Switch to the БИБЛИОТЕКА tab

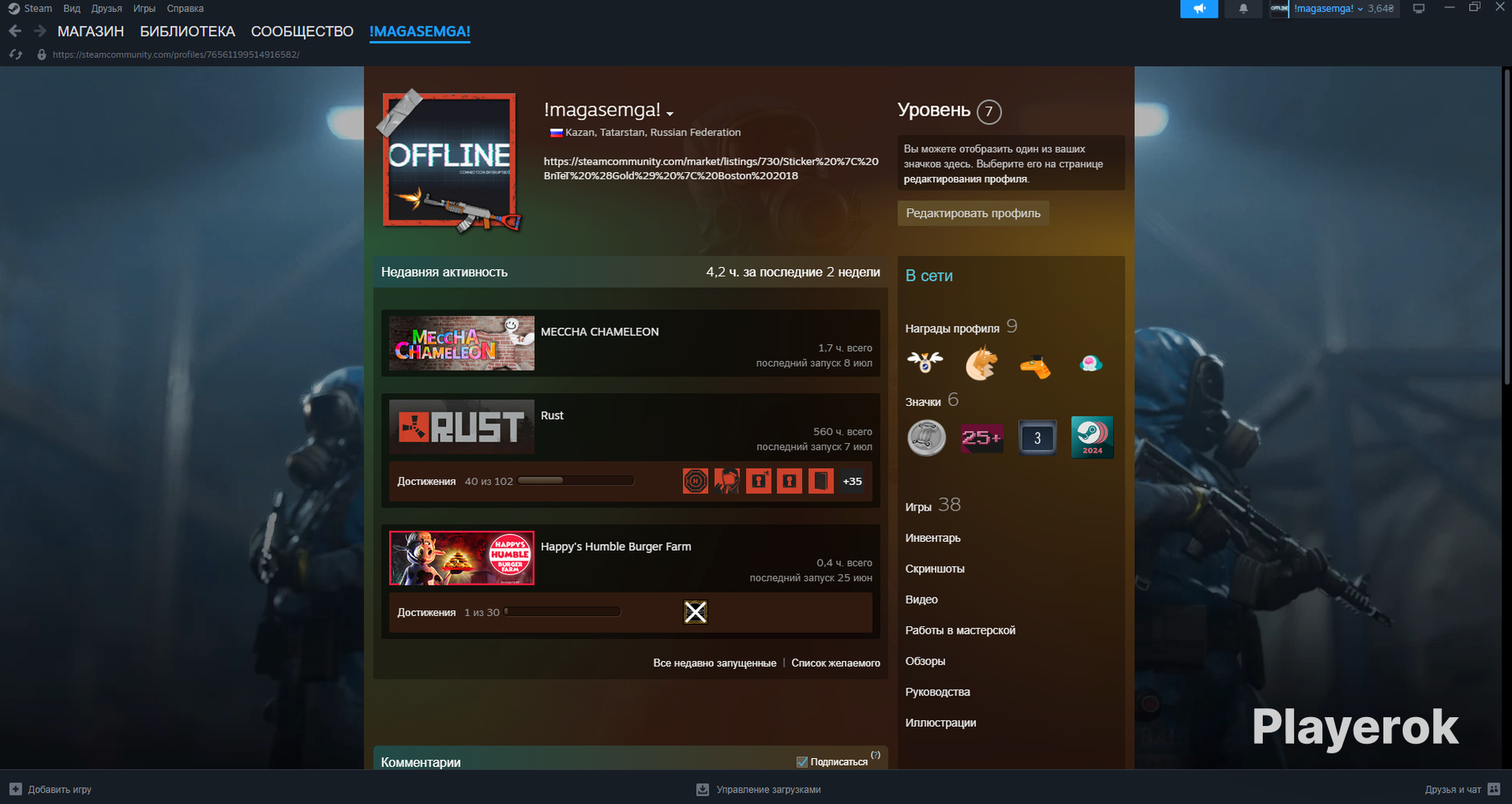tap(187, 31)
